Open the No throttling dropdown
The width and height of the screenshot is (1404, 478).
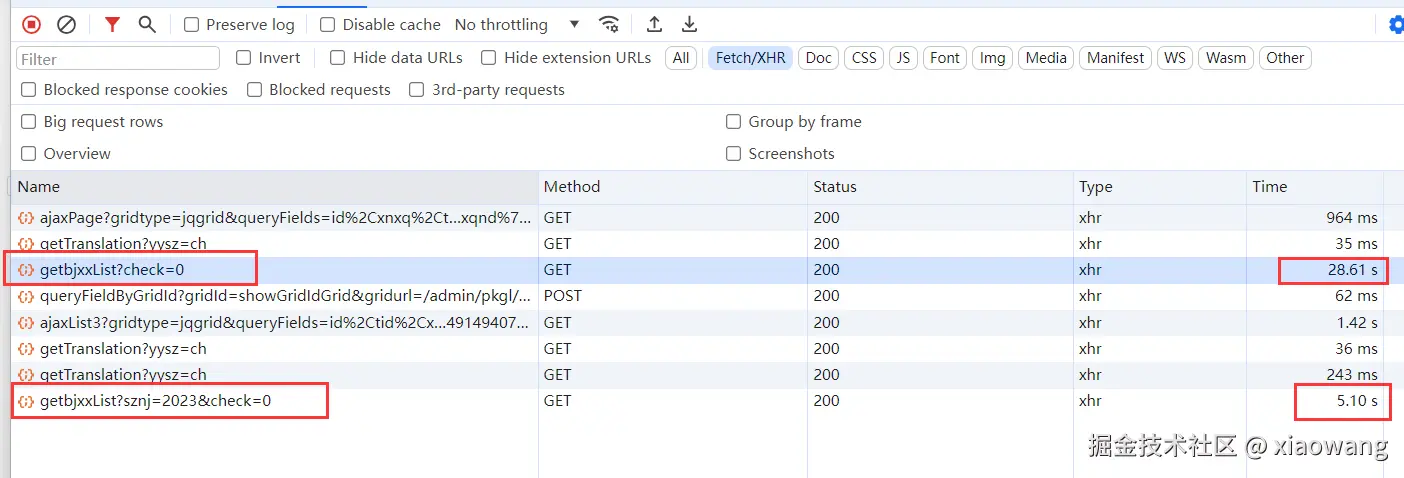(x=516, y=25)
